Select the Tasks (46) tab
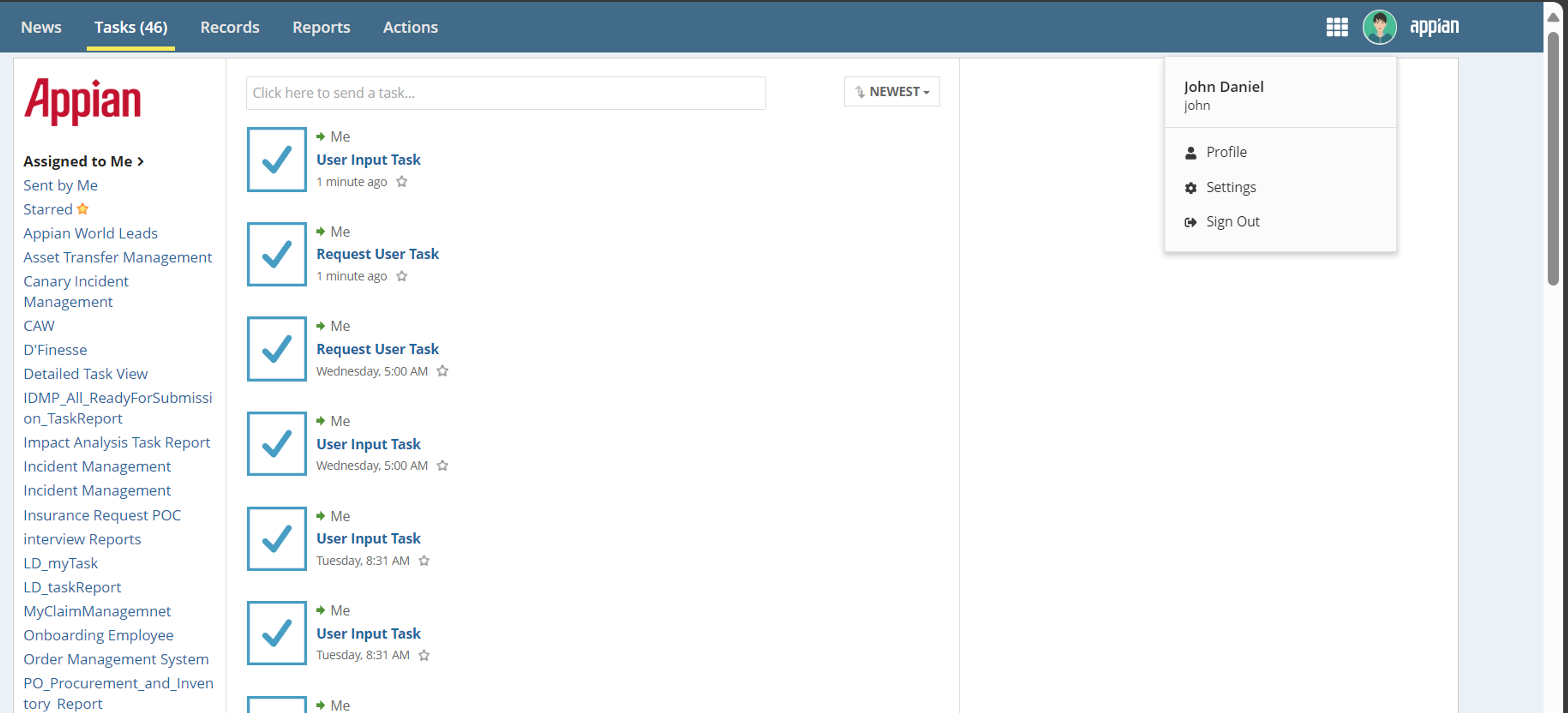The image size is (1568, 713). [x=131, y=27]
